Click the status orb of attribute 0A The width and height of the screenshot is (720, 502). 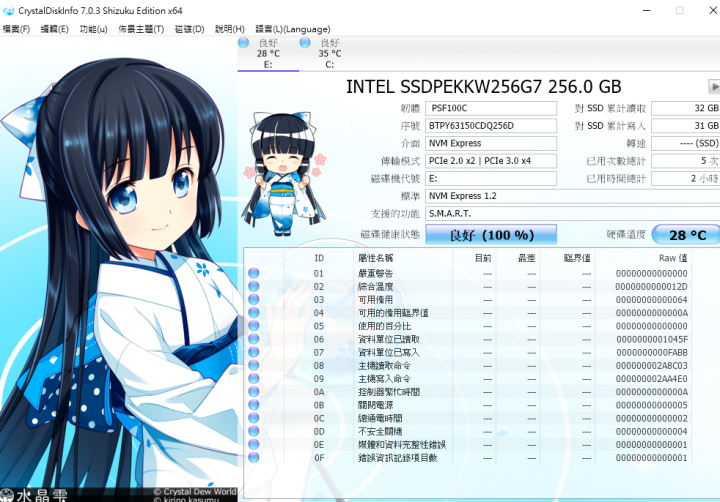(253, 392)
